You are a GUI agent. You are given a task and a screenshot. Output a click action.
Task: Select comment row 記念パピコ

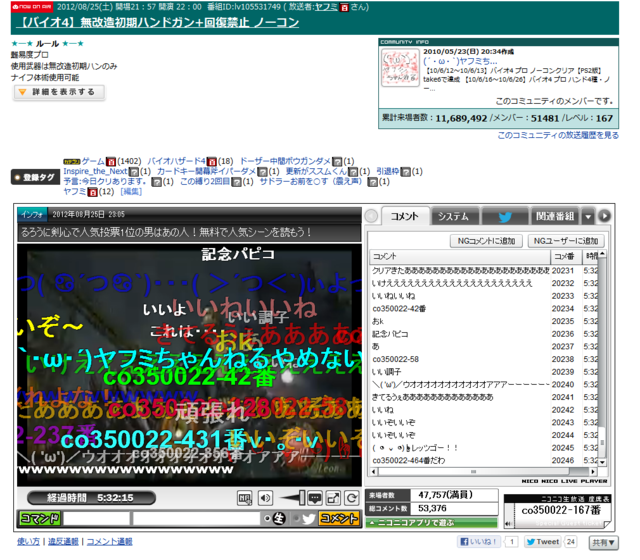(484, 334)
